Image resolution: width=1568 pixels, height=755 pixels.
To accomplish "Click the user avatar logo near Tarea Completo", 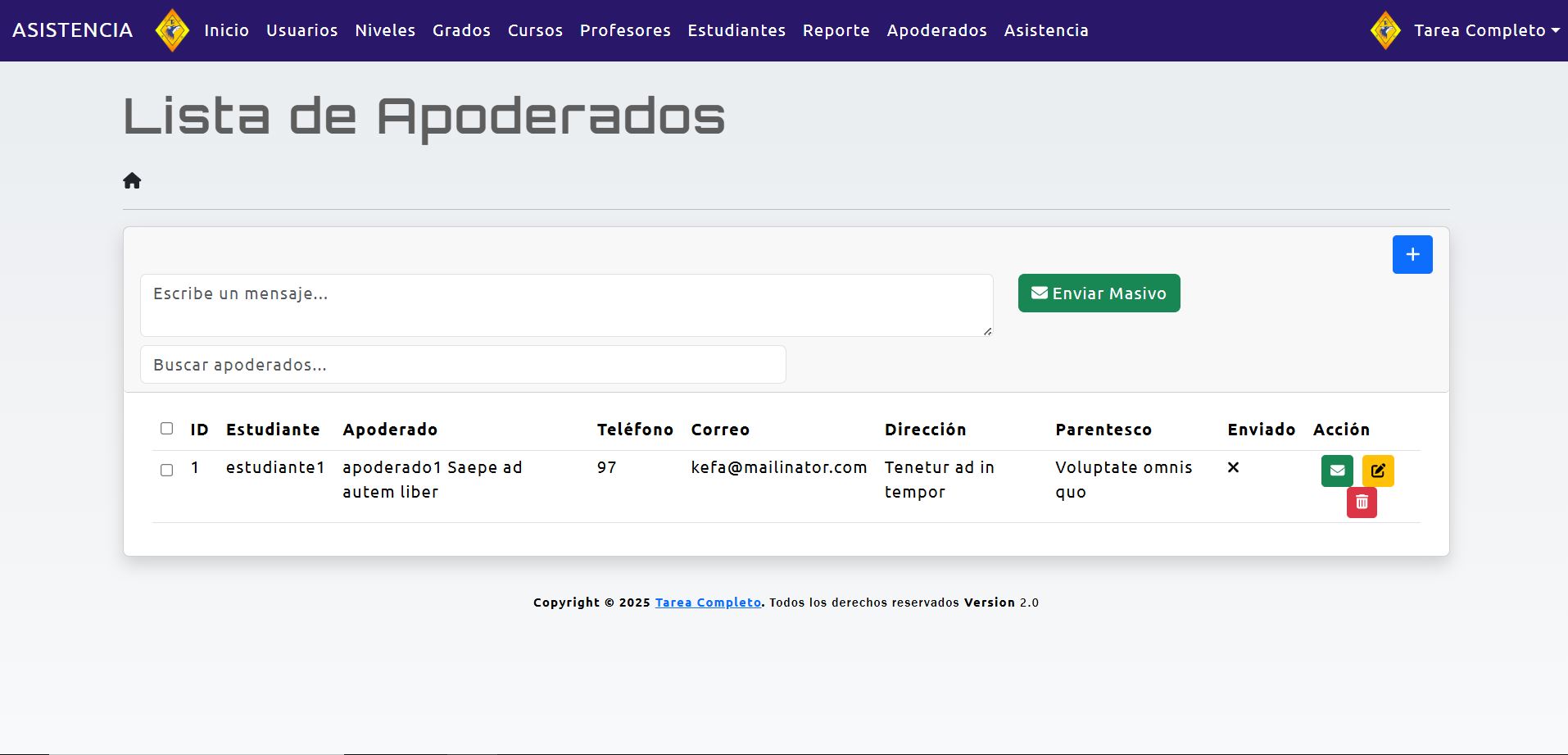I will 1385,30.
